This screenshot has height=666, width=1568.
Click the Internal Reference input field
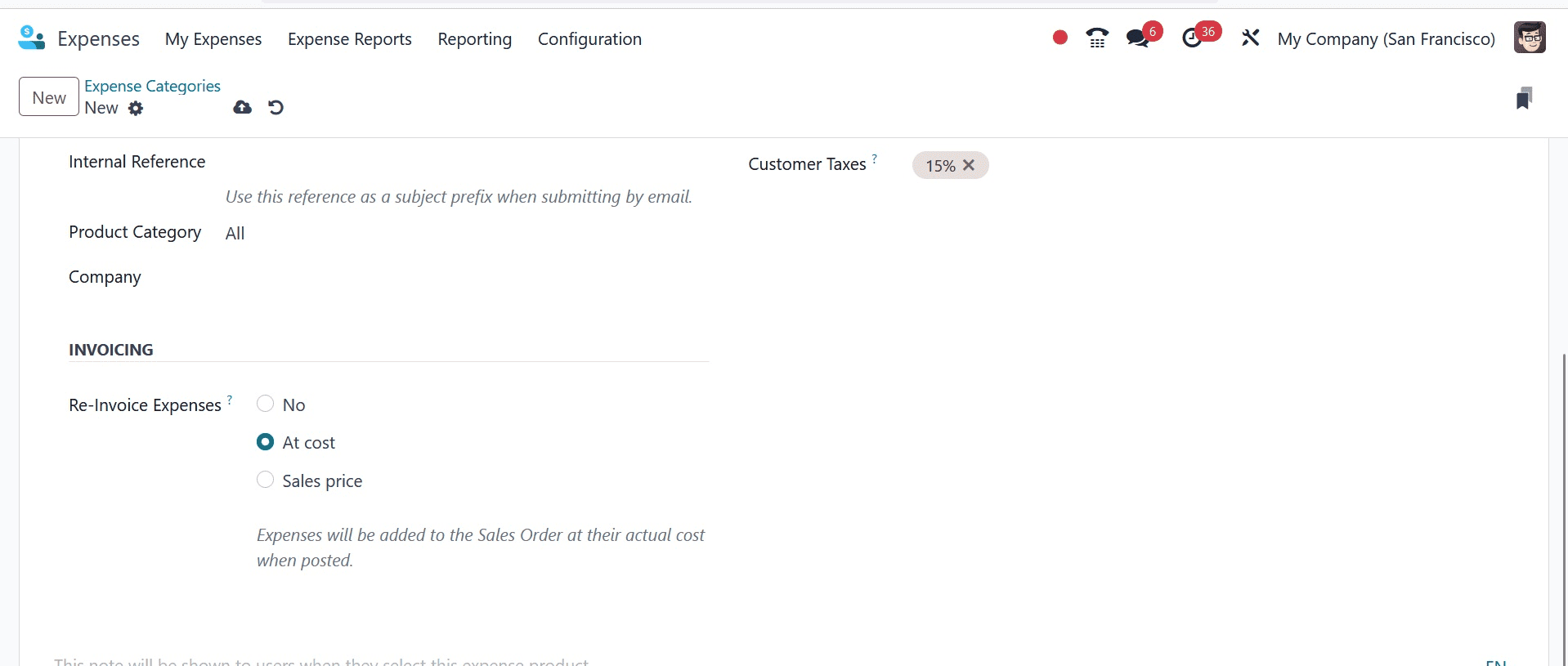click(x=466, y=163)
